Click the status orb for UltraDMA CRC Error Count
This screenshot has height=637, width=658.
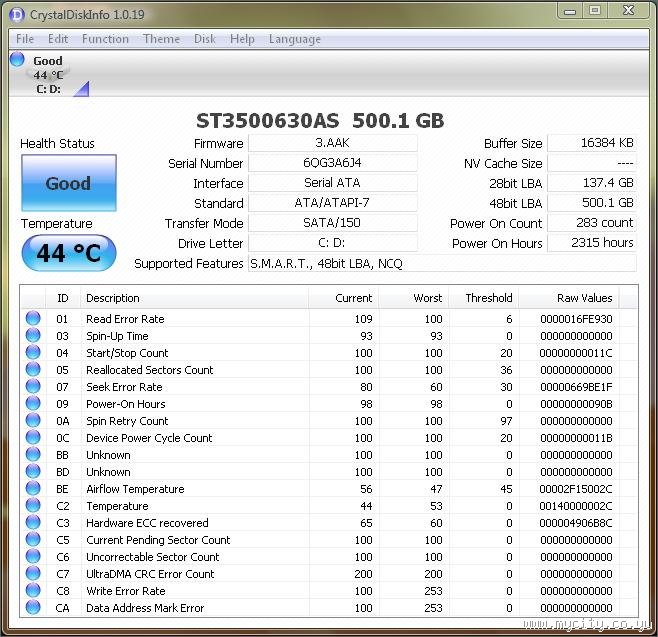pos(33,574)
